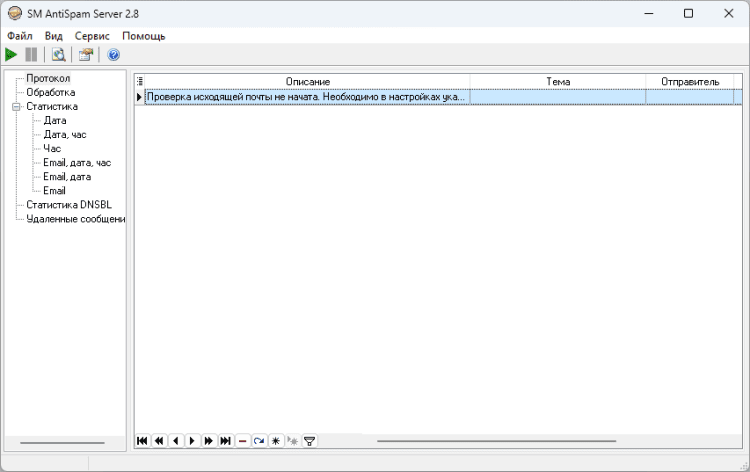Screen dimensions: 750x472
Task: Start the server with green play button
Action: (x=11, y=55)
